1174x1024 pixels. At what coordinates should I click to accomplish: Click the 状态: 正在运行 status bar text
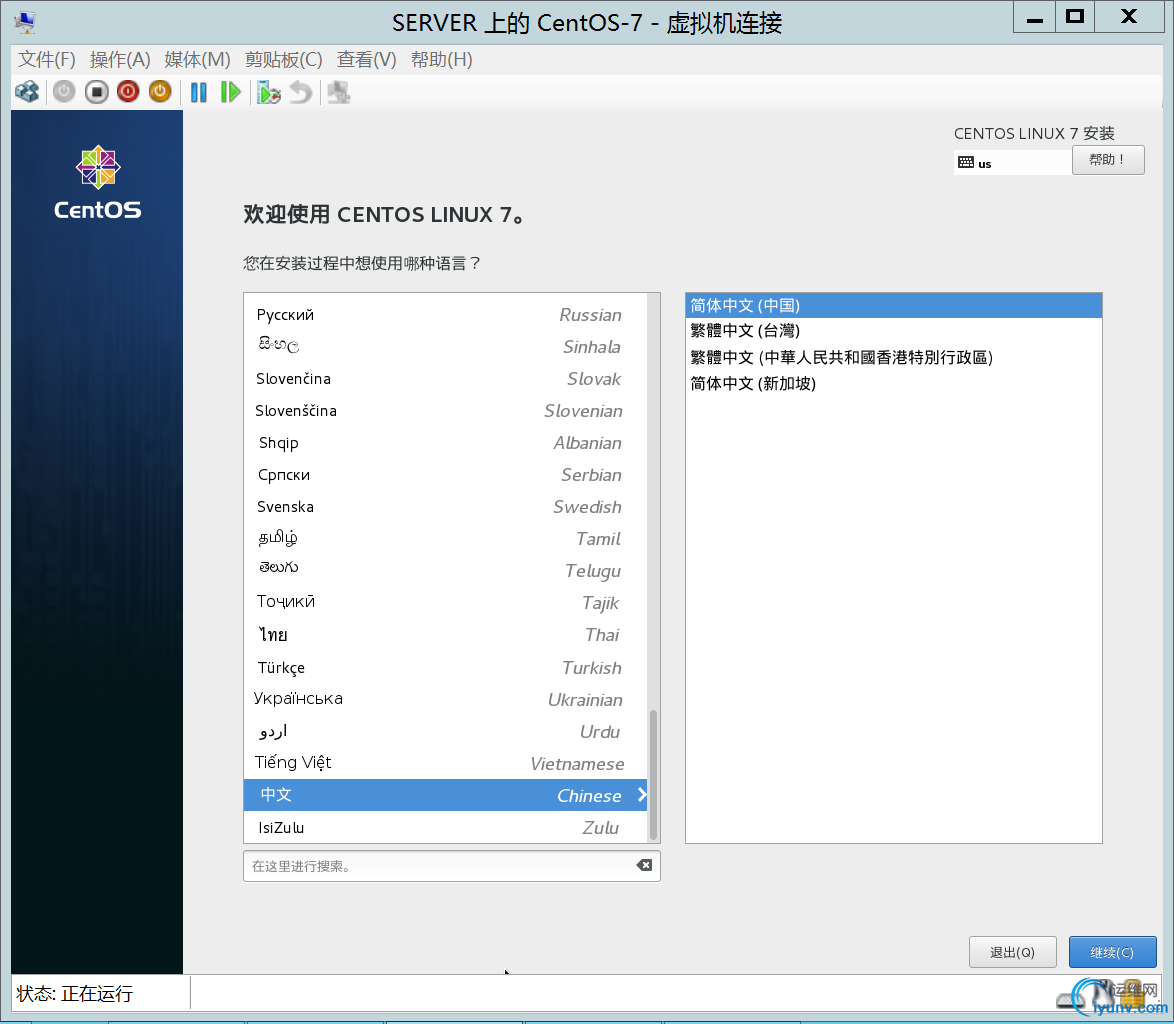point(75,993)
